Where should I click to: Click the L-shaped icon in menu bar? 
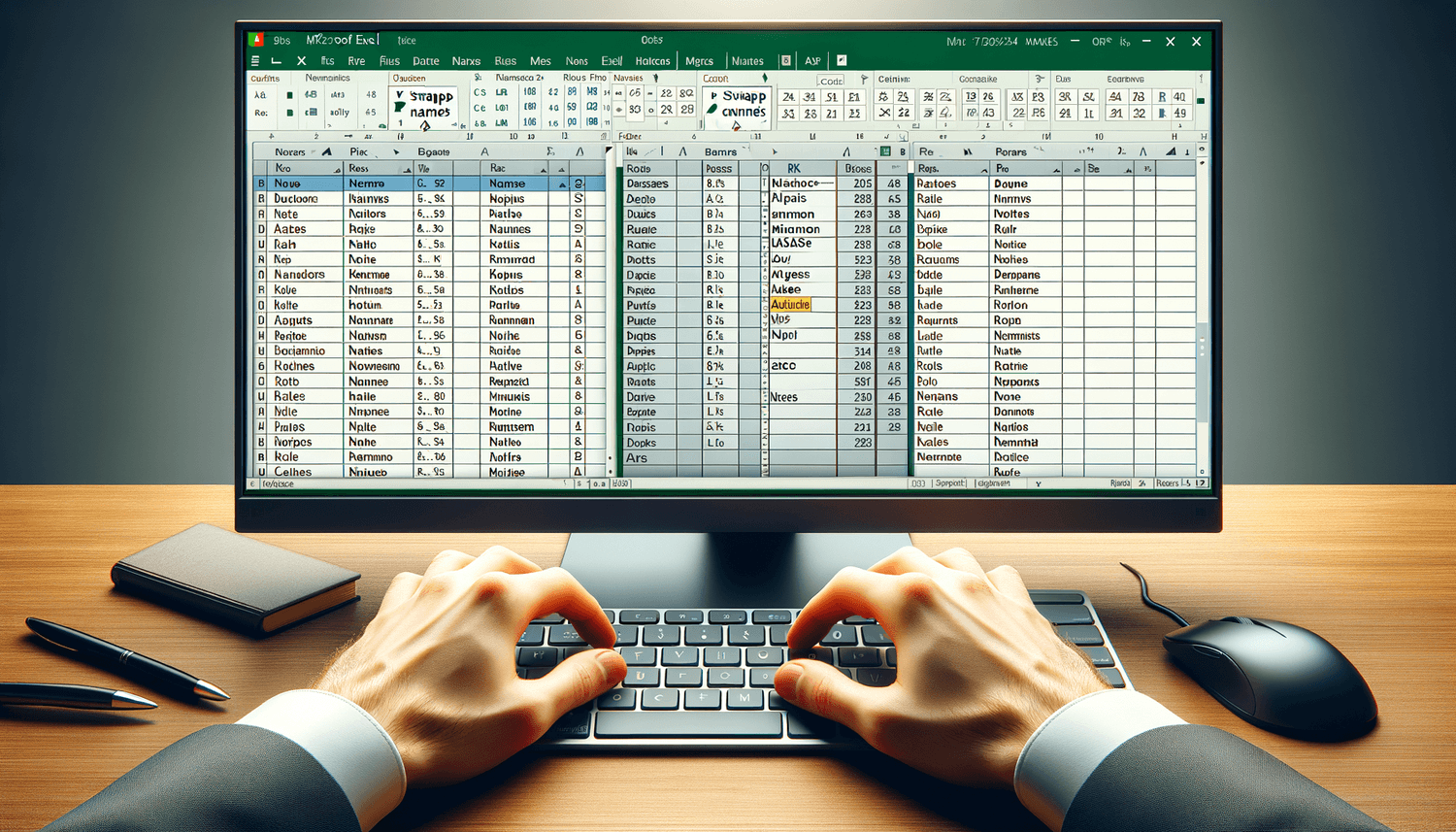(x=277, y=60)
